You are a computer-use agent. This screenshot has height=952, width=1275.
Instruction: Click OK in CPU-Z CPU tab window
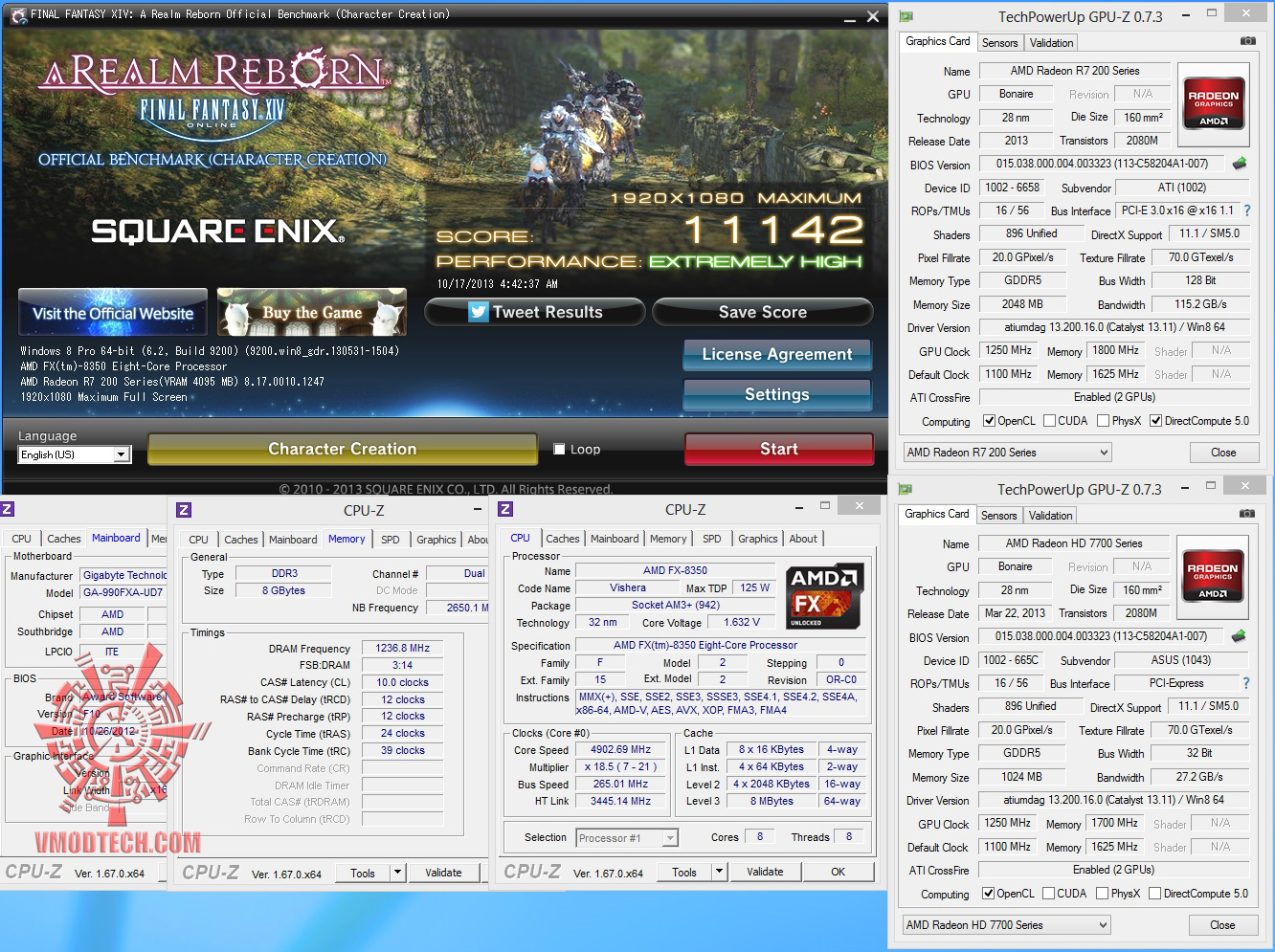(x=839, y=872)
